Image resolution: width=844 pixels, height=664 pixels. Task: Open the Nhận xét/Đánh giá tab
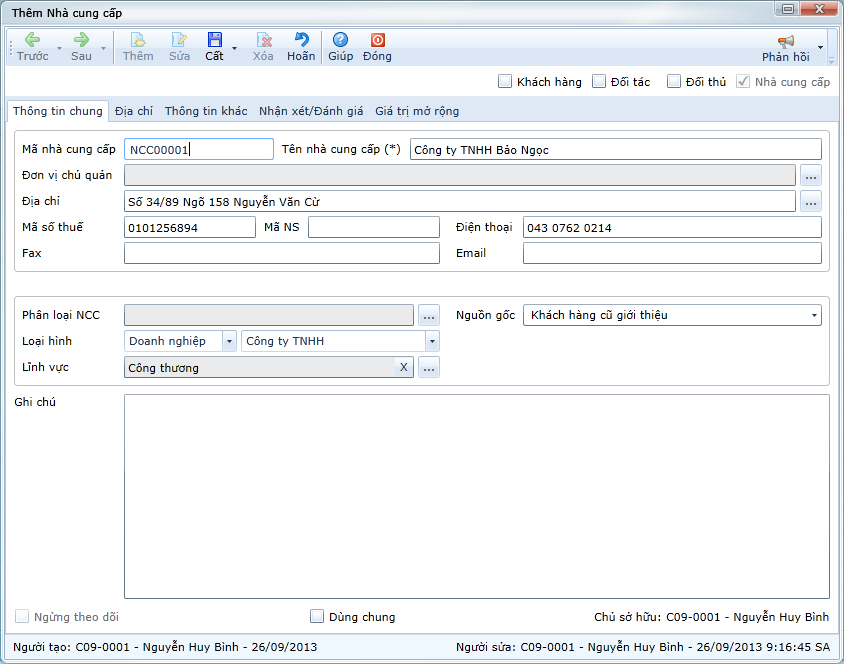(x=311, y=111)
